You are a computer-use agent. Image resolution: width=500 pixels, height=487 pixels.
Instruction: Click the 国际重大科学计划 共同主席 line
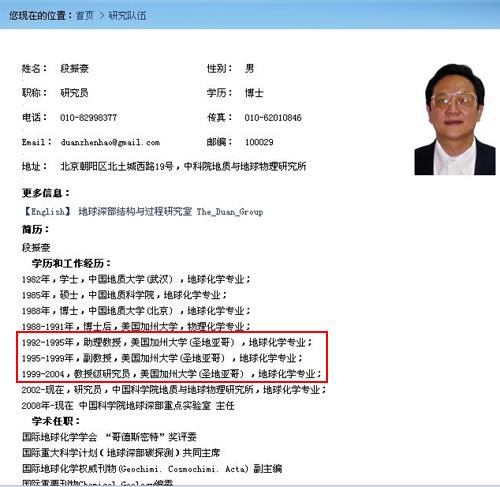click(121, 453)
